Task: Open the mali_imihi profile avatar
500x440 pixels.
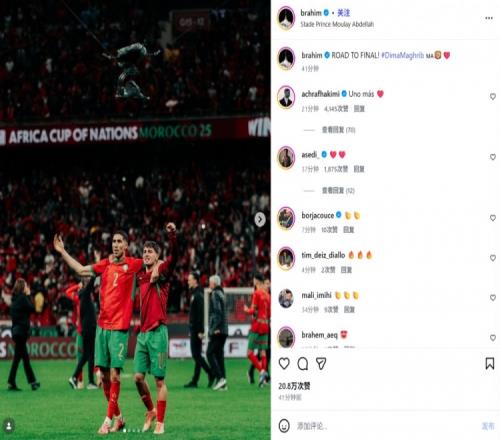Action: [x=286, y=298]
